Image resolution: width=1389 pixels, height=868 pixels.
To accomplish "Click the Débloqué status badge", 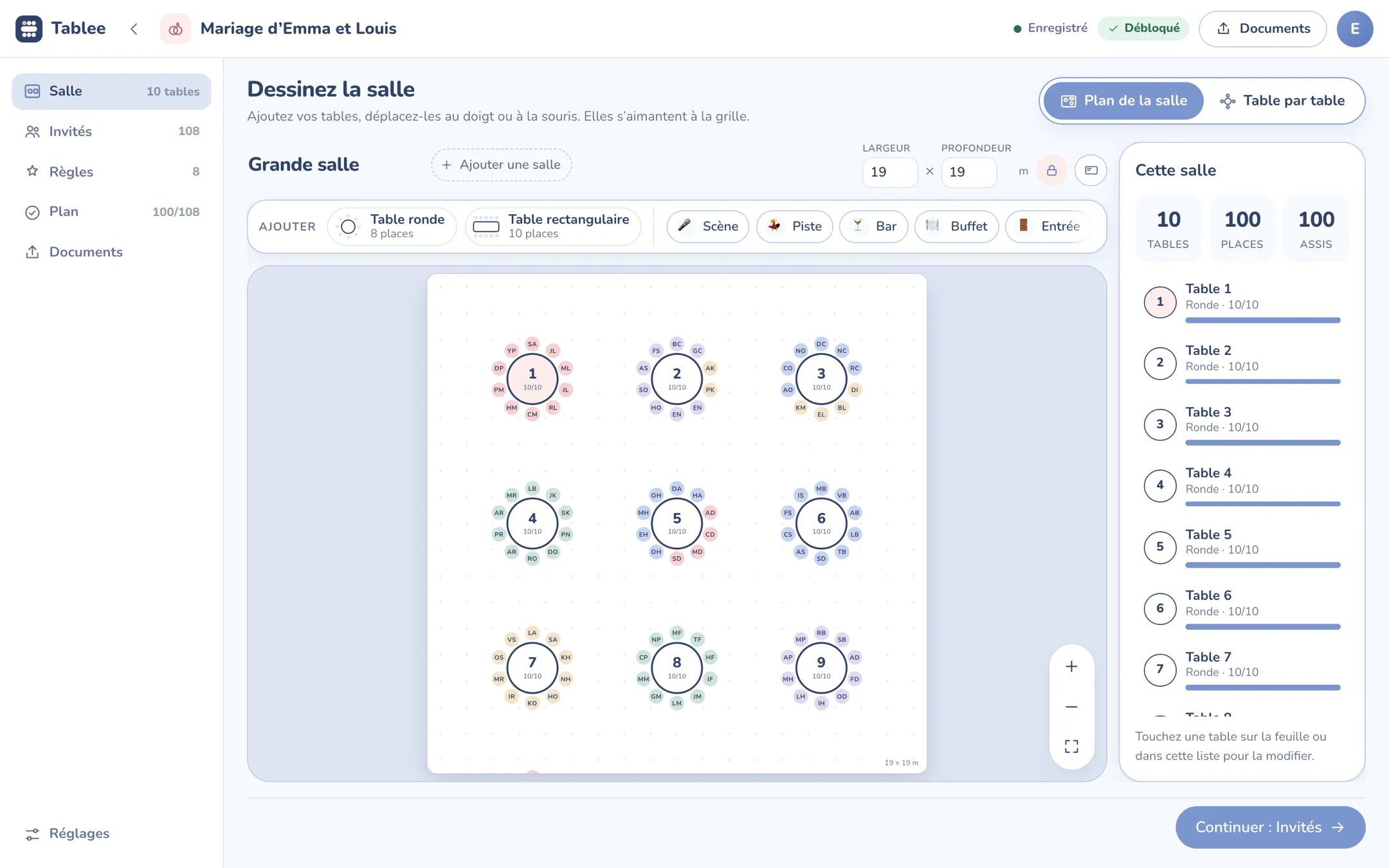I will pos(1143,28).
